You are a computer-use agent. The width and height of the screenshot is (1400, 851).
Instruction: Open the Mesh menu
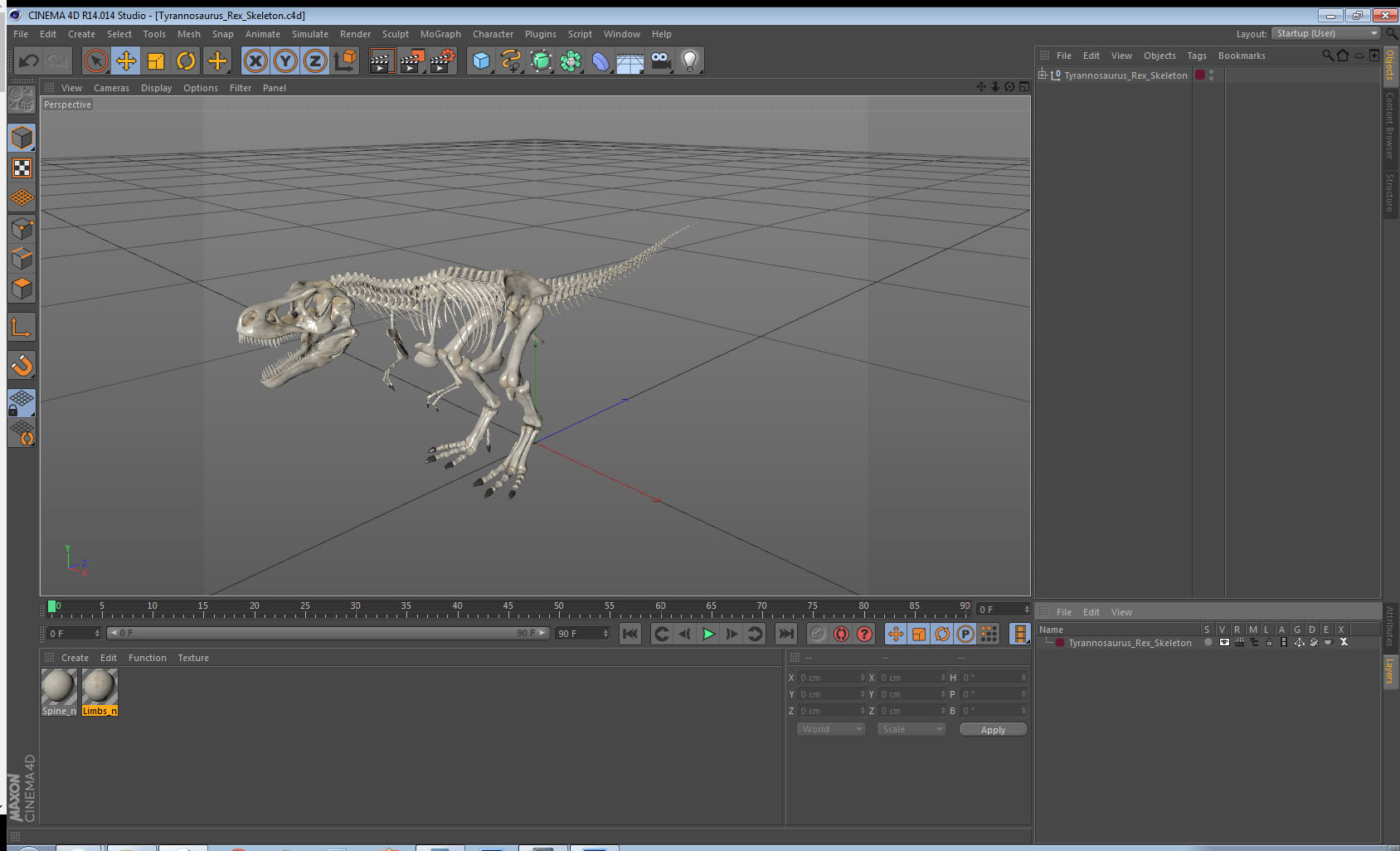pyautogui.click(x=188, y=34)
